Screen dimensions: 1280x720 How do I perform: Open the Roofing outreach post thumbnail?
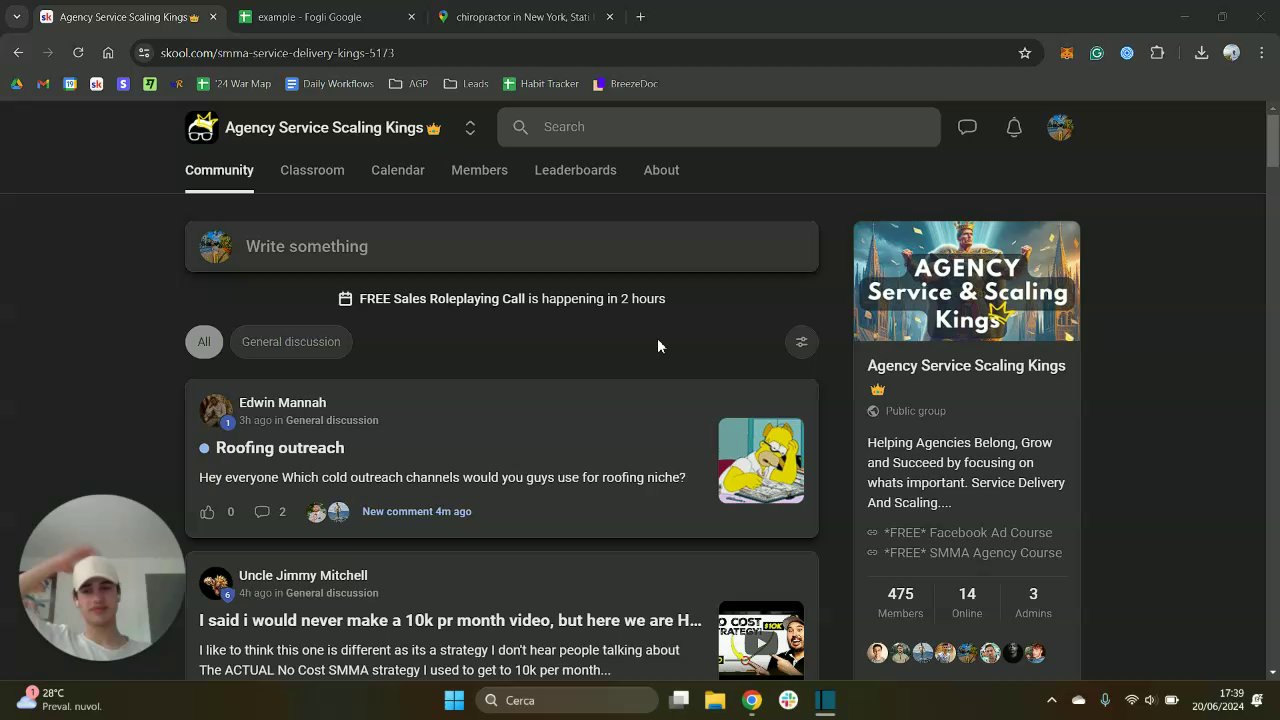tap(761, 460)
